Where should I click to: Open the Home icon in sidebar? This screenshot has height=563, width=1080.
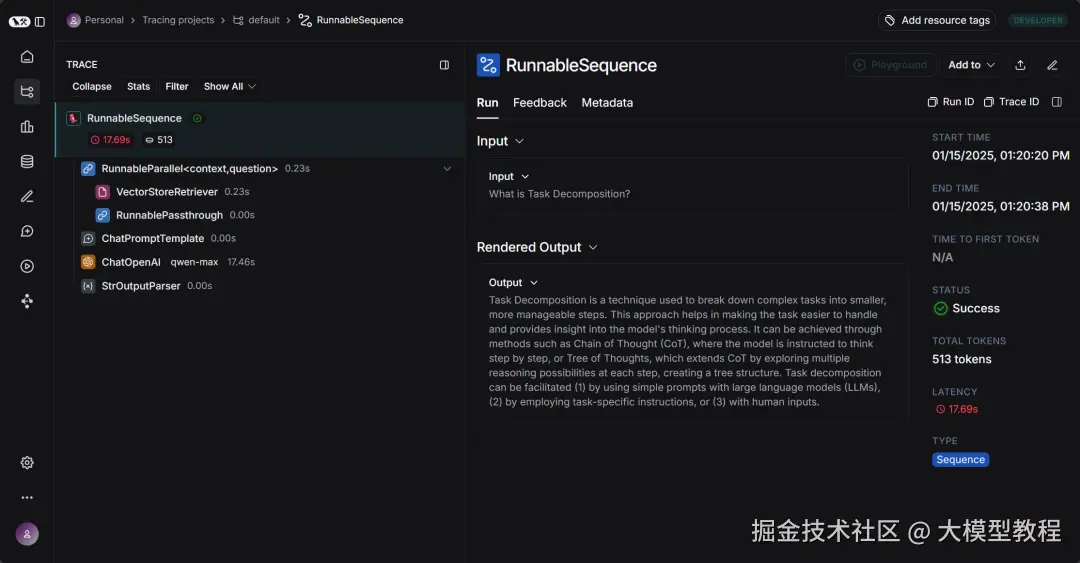click(x=27, y=57)
